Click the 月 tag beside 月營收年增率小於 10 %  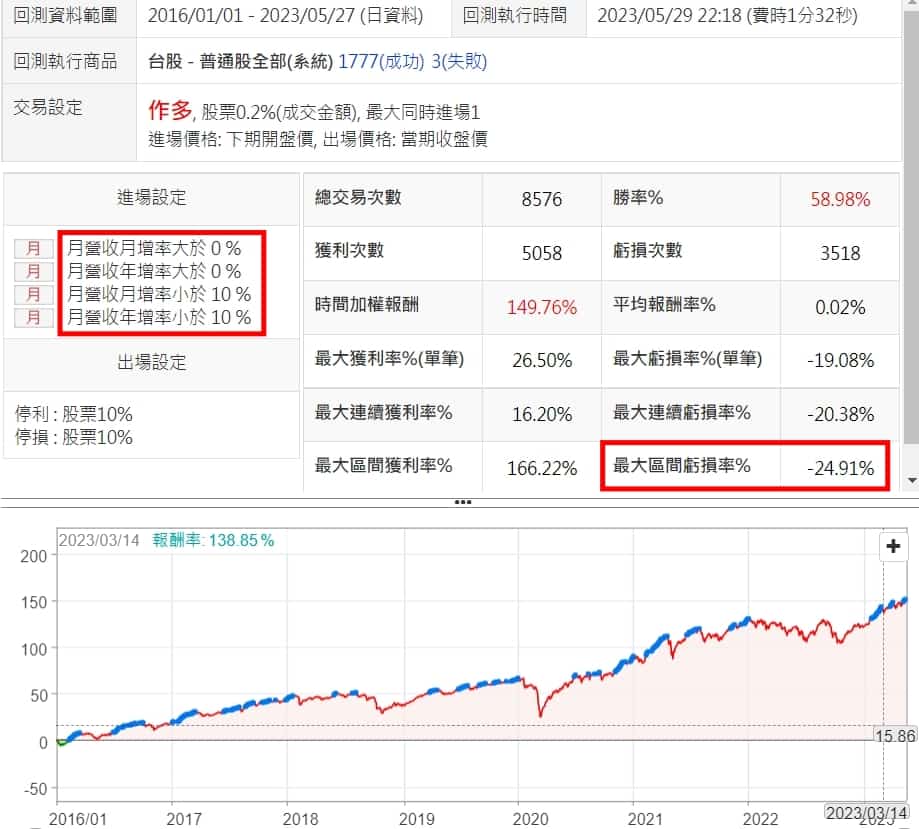pos(33,318)
